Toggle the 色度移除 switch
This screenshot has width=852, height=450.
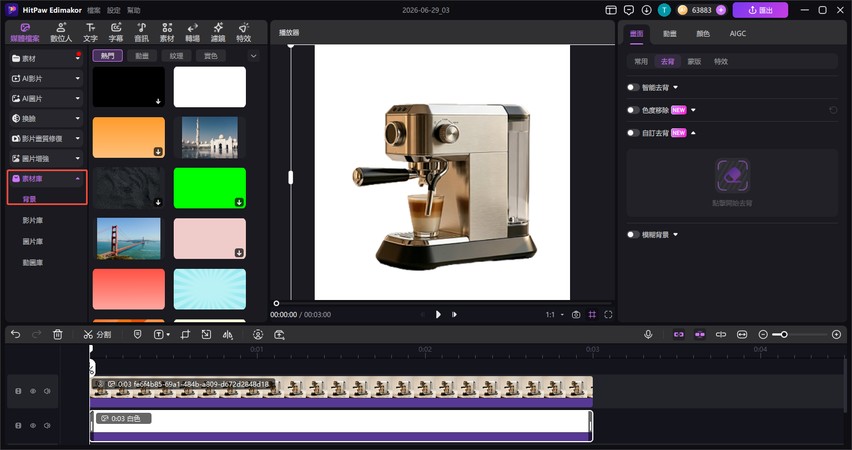(x=633, y=110)
